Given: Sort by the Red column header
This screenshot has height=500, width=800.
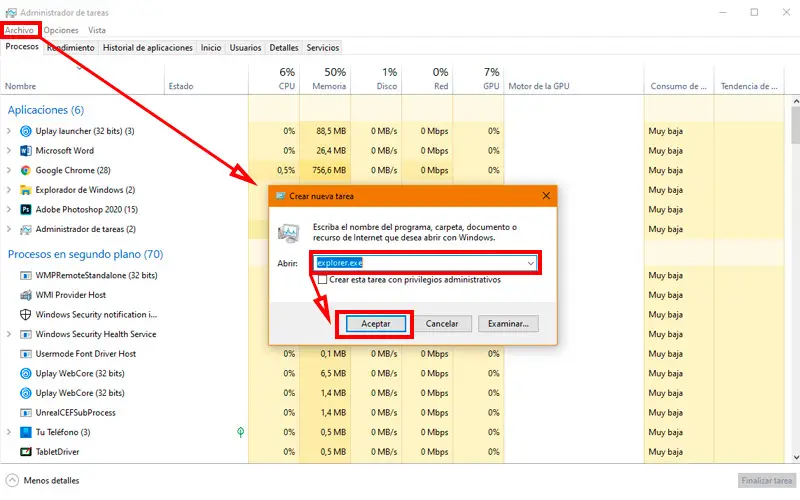Looking at the screenshot, I should (428, 79).
